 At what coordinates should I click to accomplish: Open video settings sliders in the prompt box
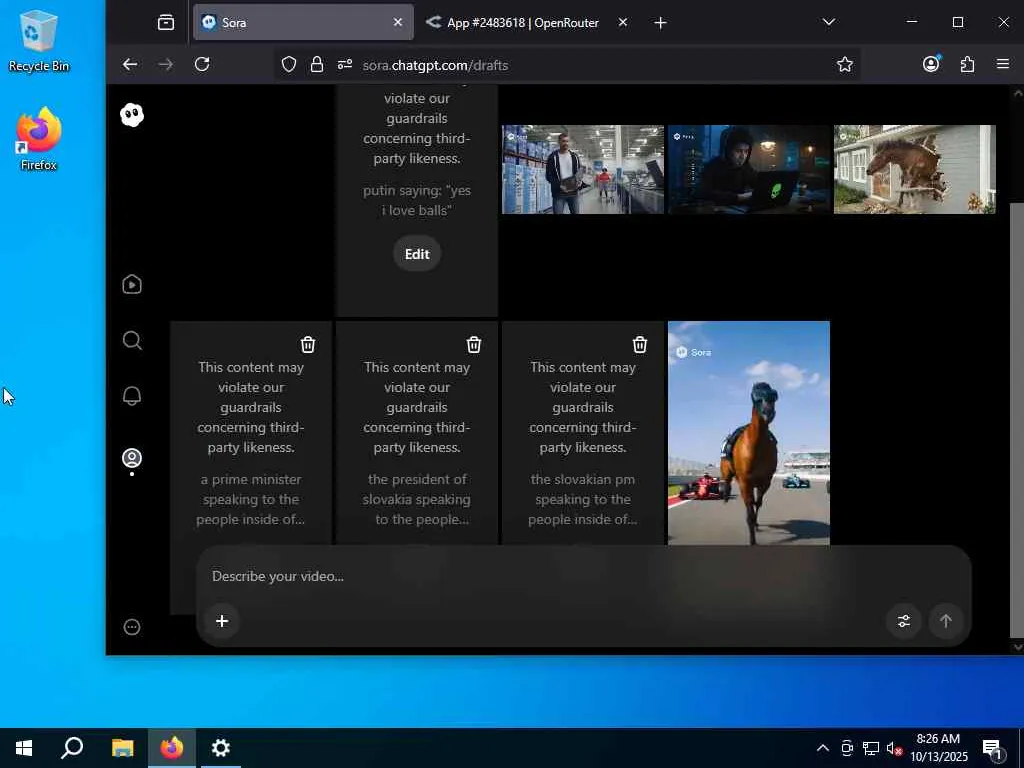904,621
